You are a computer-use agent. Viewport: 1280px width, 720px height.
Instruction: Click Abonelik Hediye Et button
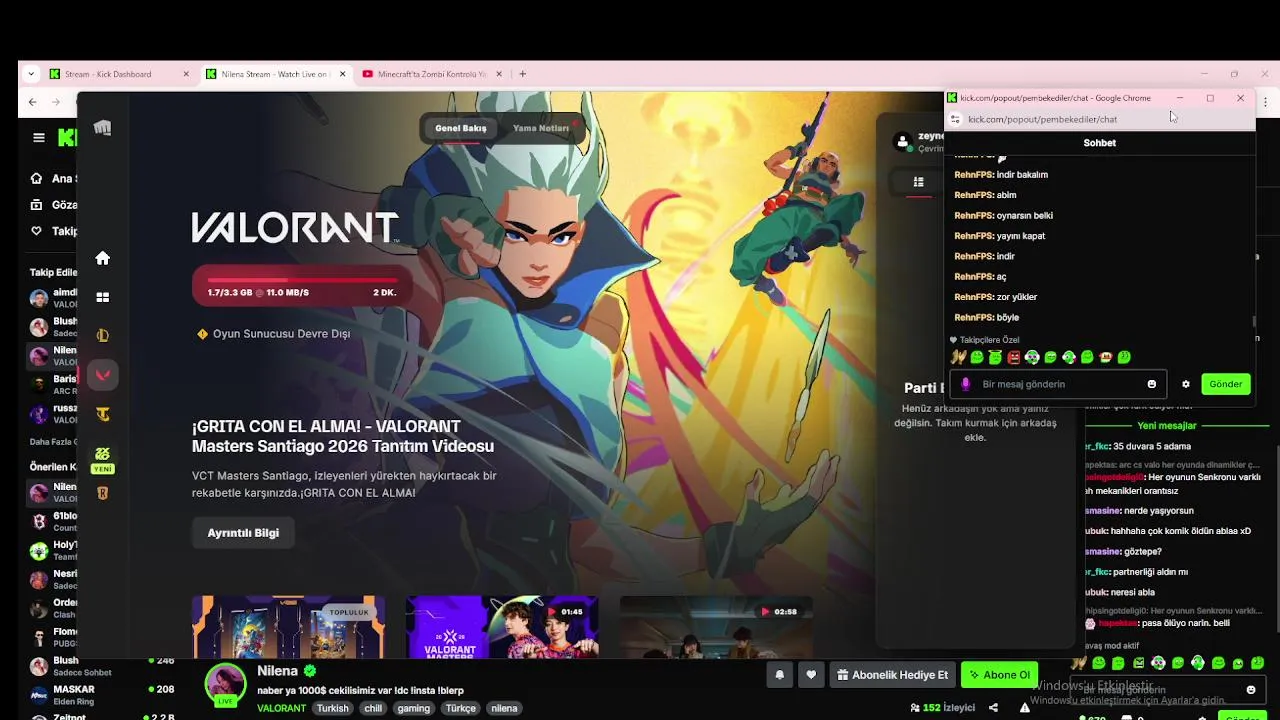[893, 675]
